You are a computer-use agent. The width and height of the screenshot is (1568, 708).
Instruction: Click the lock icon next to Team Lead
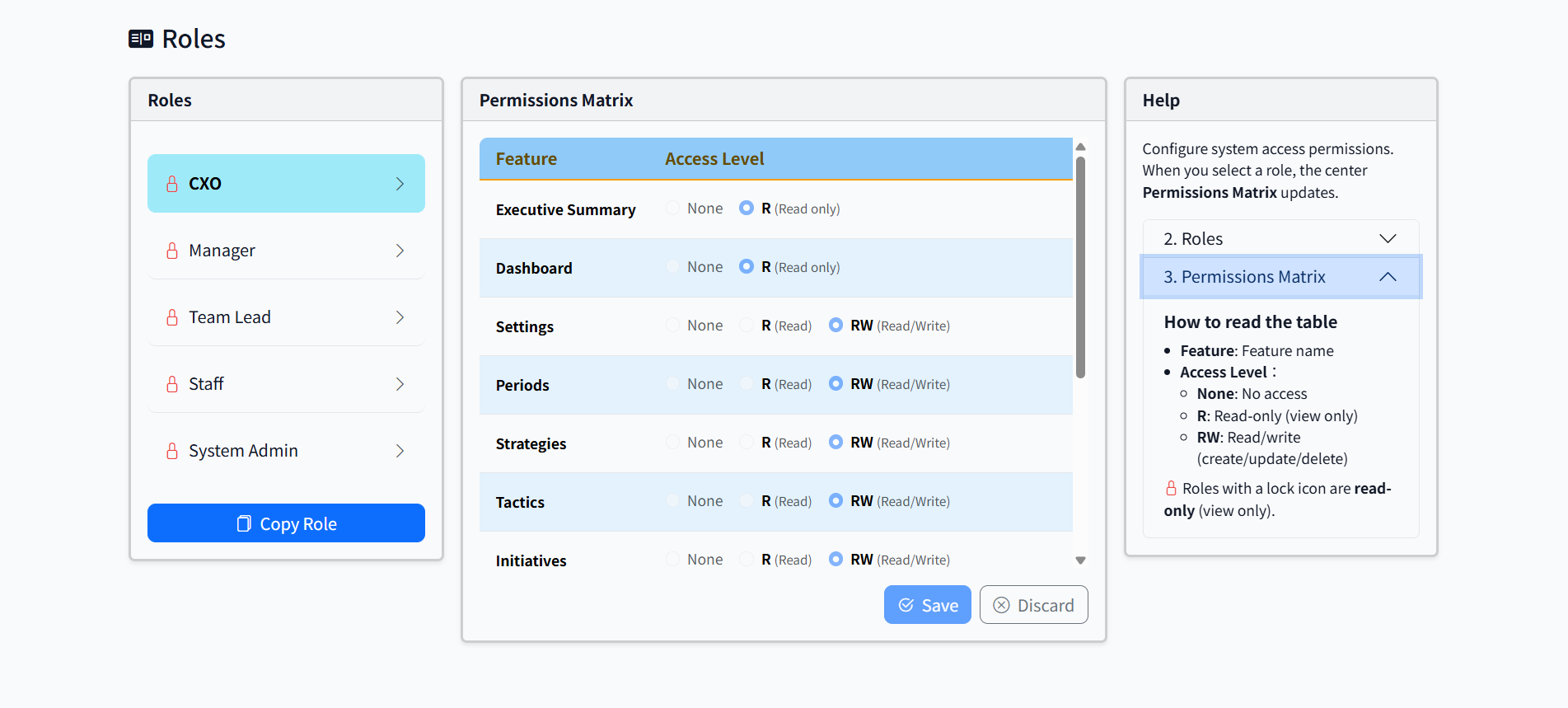pos(172,316)
